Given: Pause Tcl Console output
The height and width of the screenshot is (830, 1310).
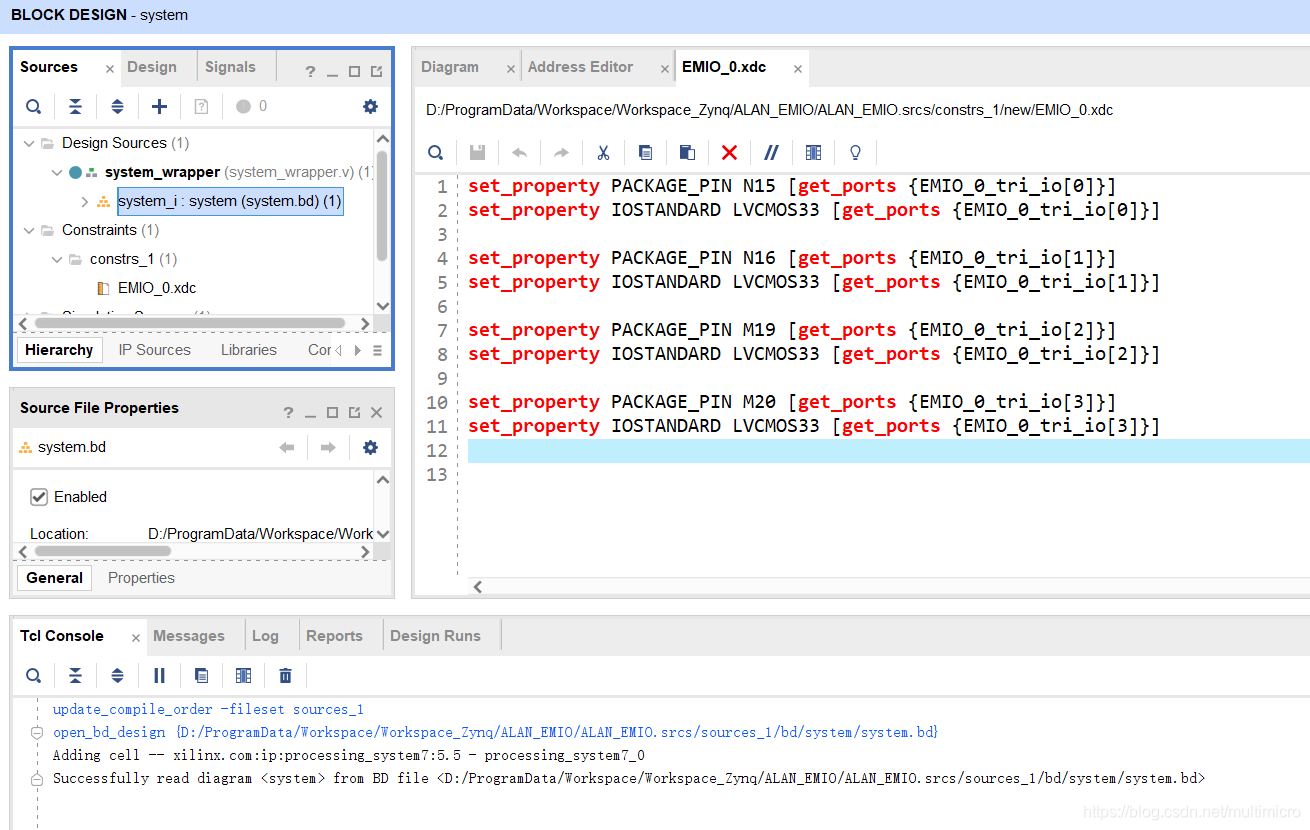Looking at the screenshot, I should tap(159, 676).
